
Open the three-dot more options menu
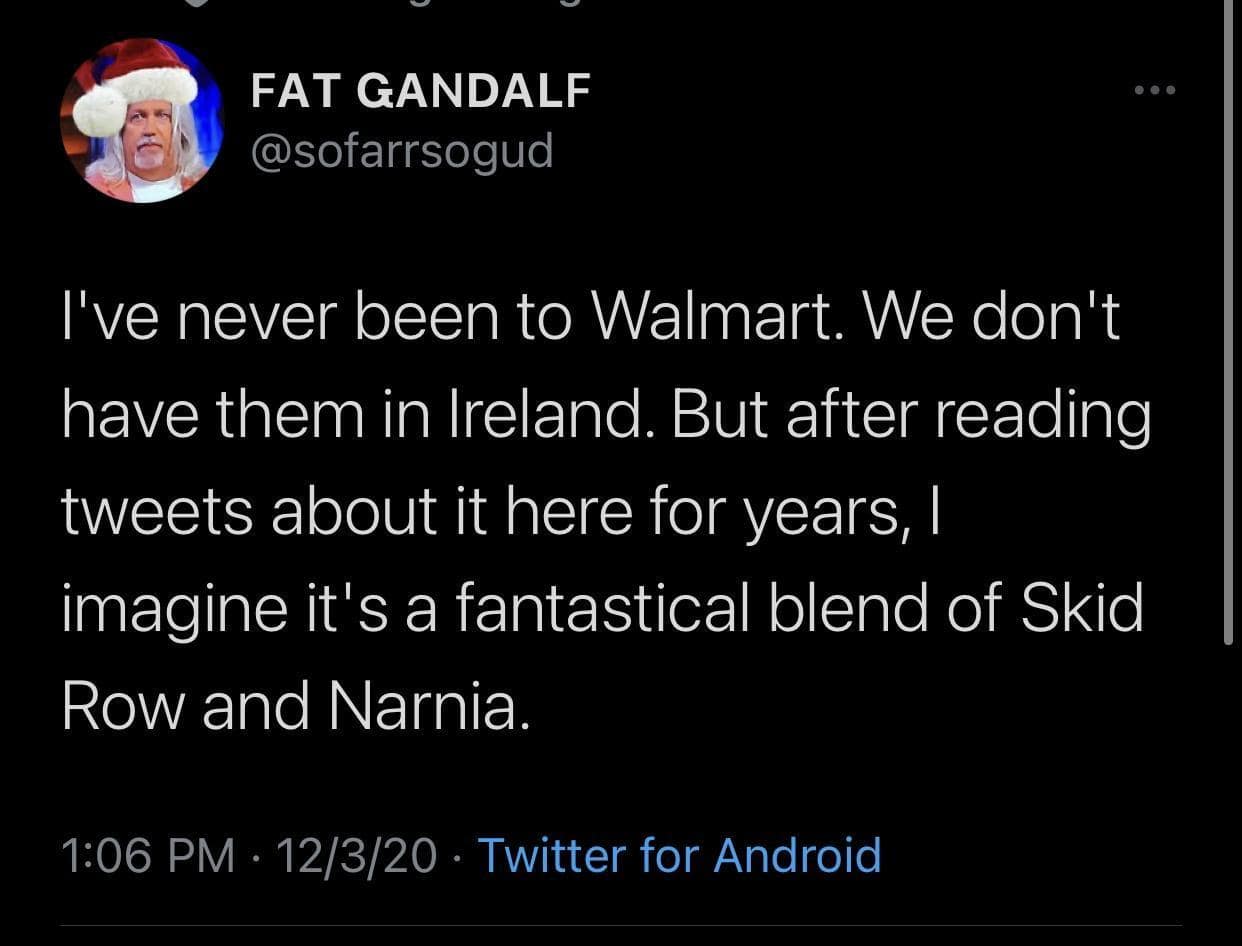(1156, 92)
